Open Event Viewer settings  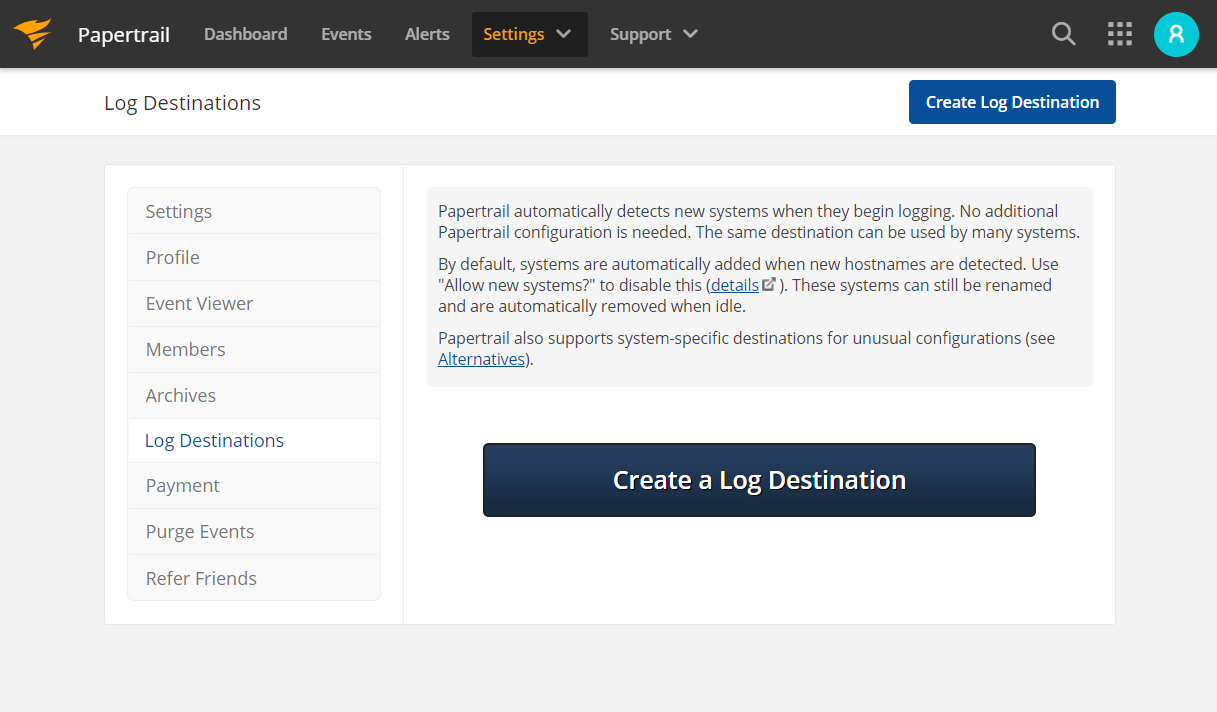tap(199, 303)
